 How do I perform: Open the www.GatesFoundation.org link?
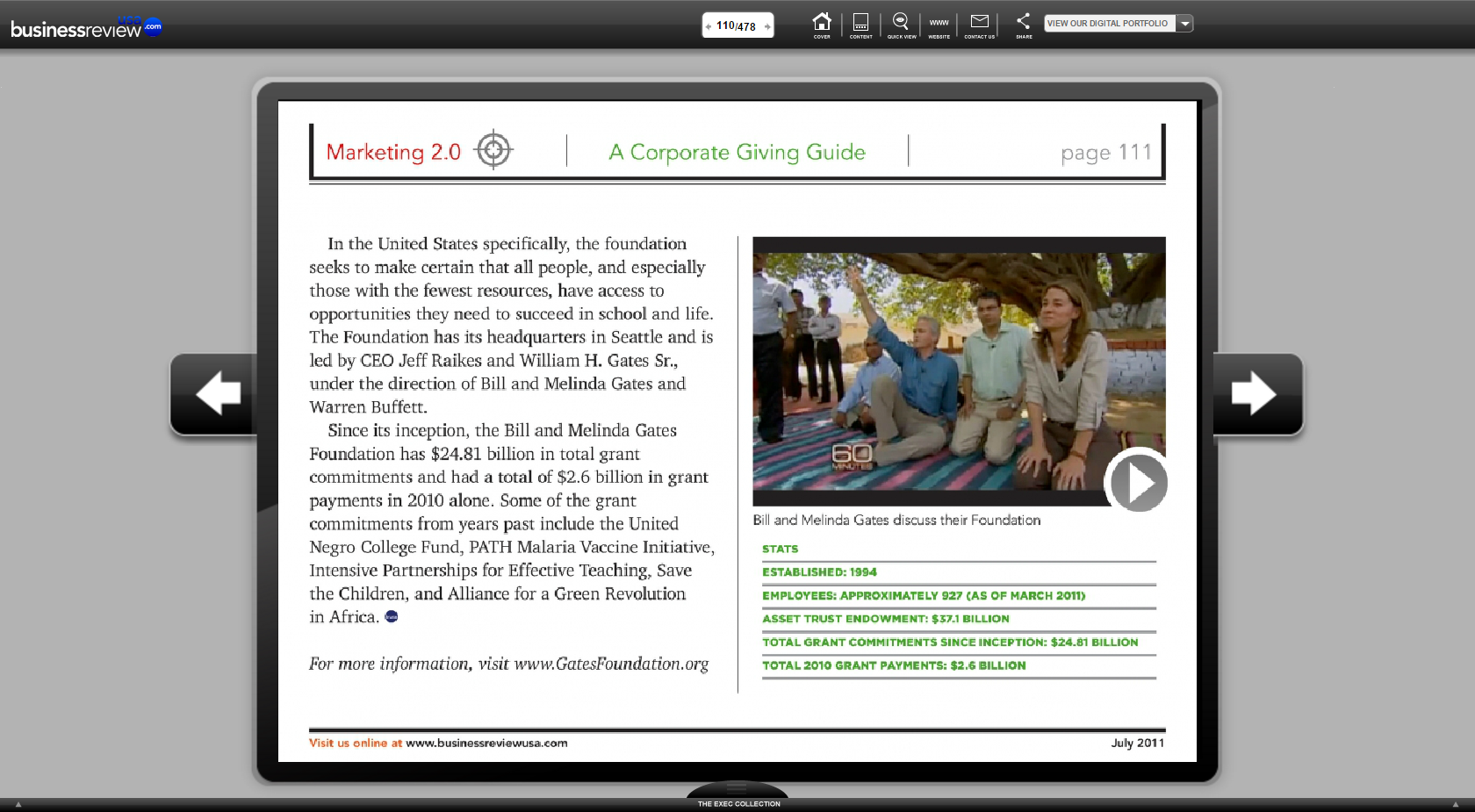click(x=611, y=665)
